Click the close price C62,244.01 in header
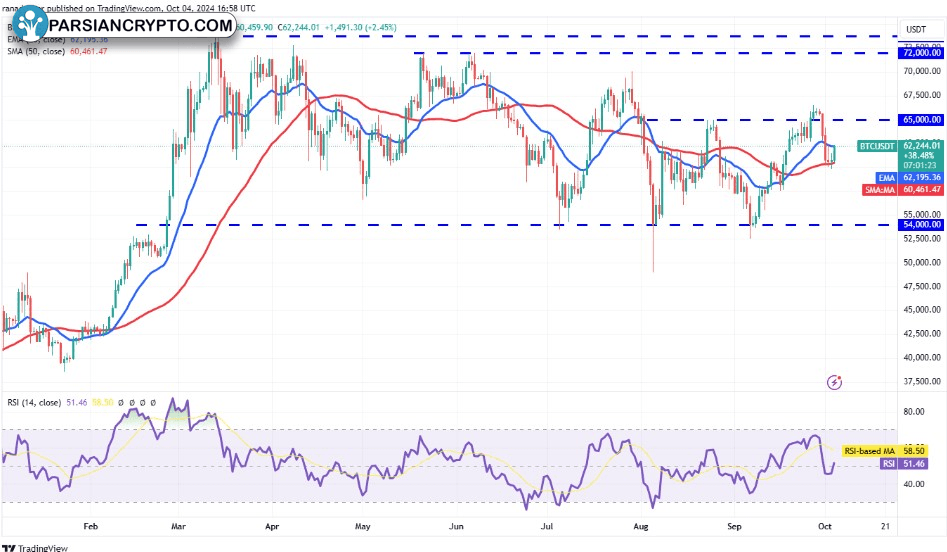The image size is (947, 552). pos(298,27)
